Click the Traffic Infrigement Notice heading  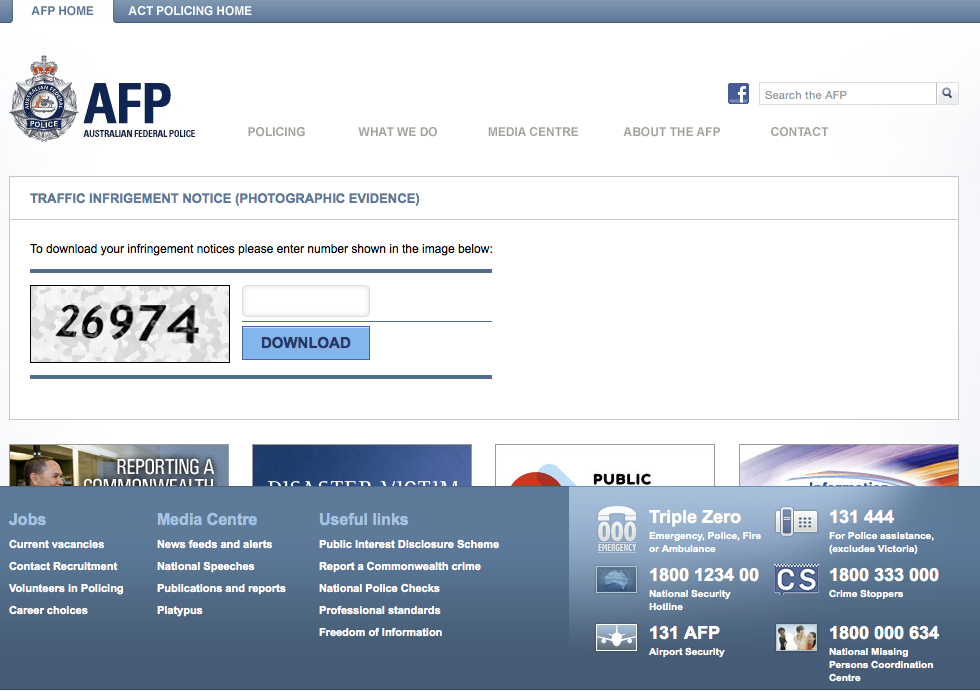(225, 198)
